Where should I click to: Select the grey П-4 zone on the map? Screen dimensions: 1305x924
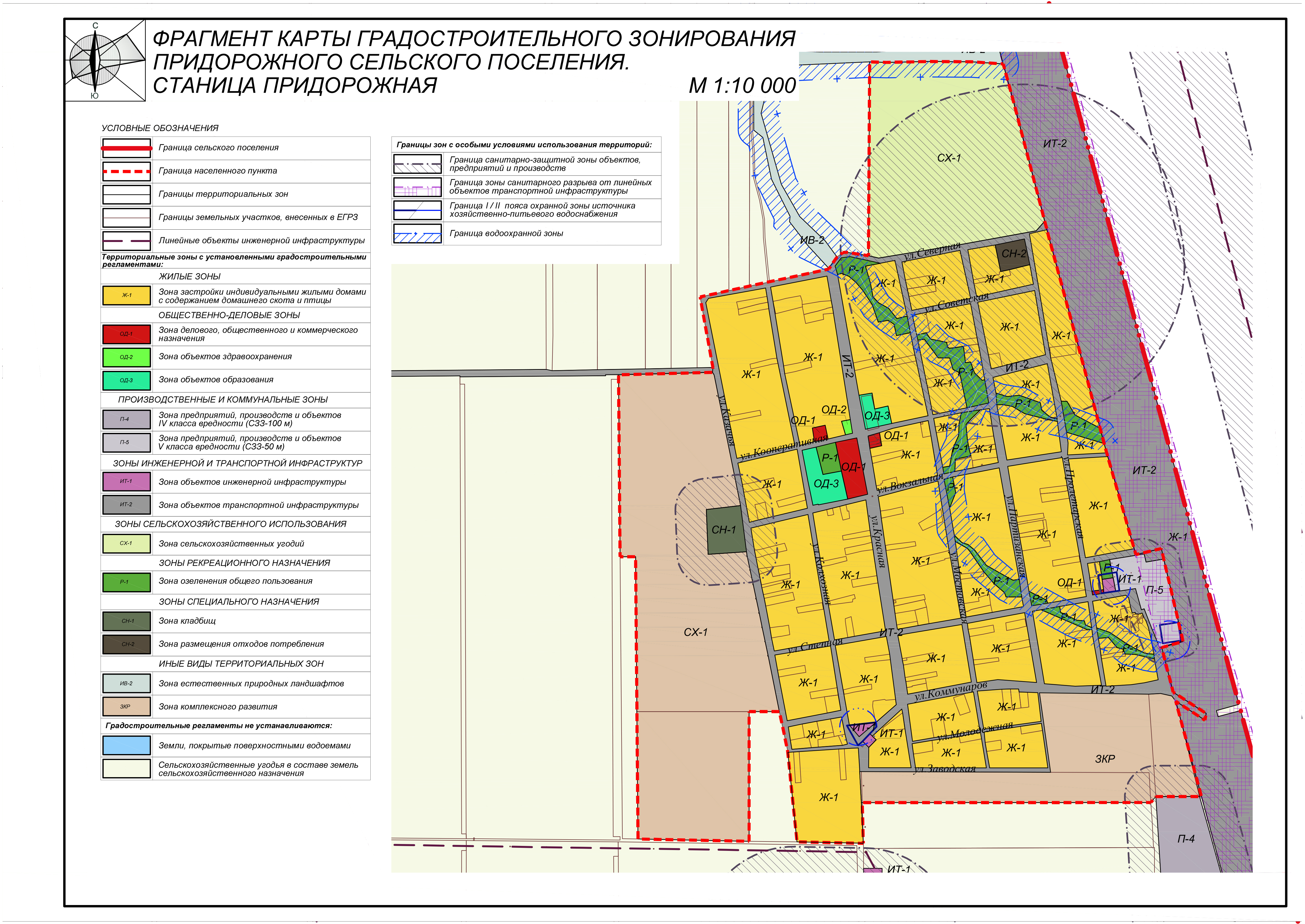(x=1186, y=839)
